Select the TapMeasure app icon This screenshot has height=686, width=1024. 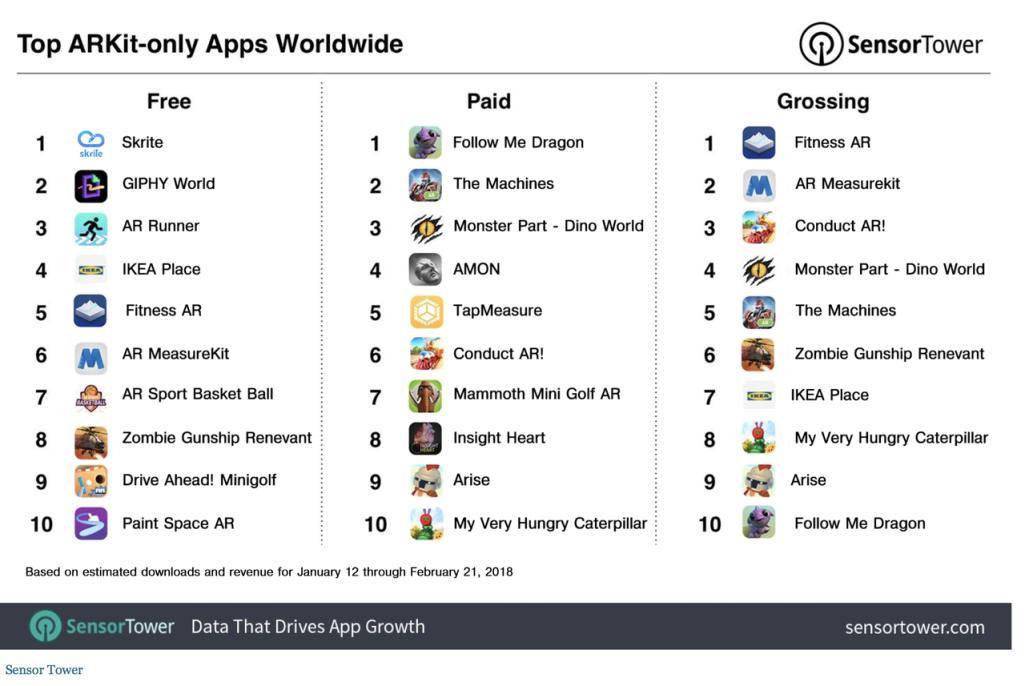pyautogui.click(x=426, y=312)
